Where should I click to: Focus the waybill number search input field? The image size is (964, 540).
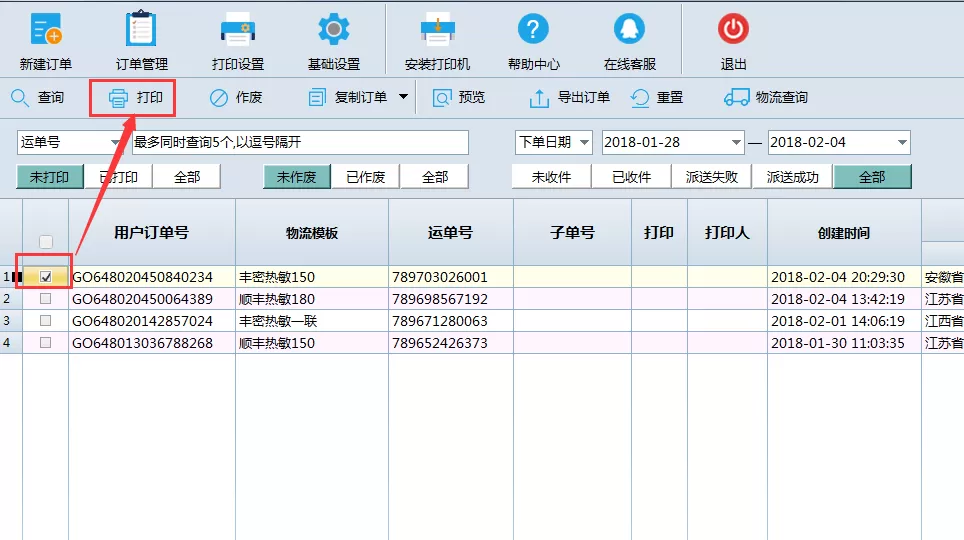click(x=301, y=143)
